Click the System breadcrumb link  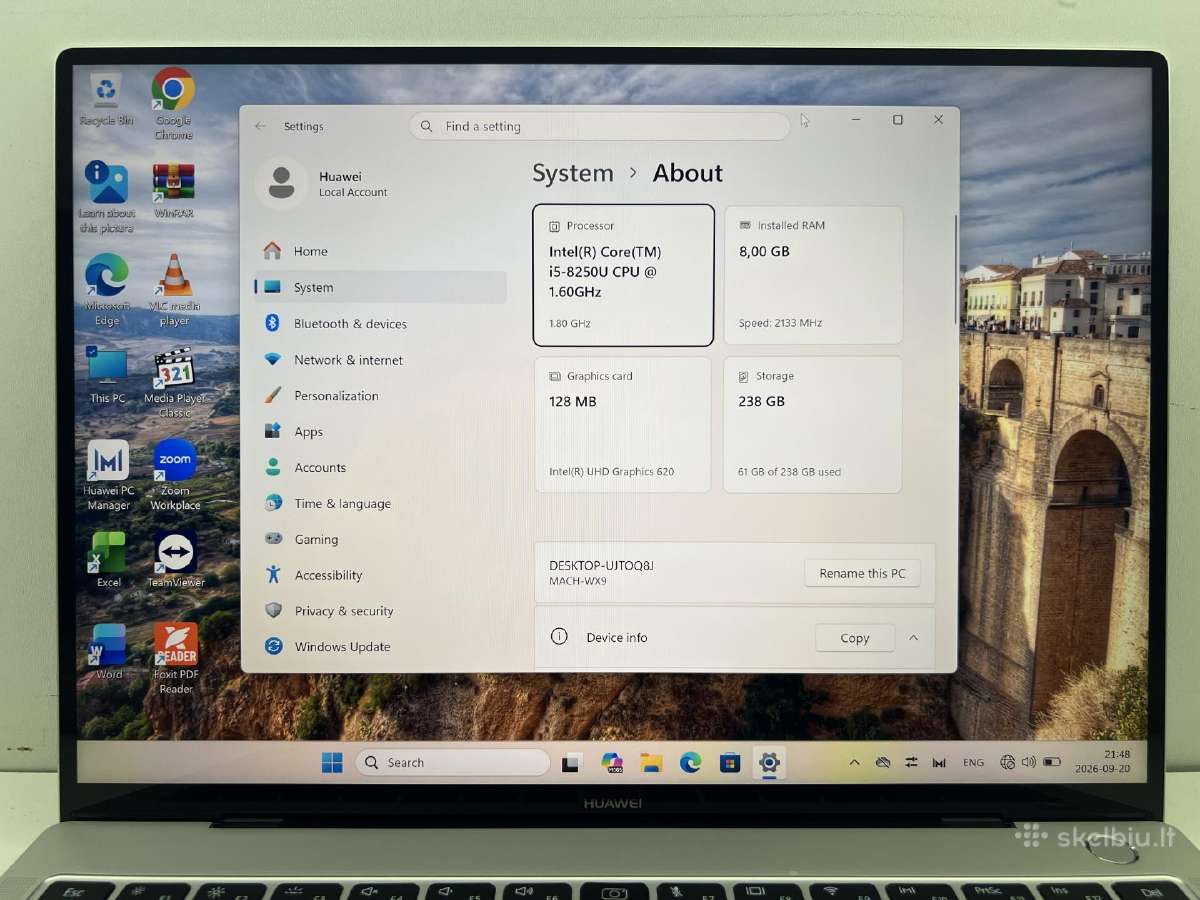pyautogui.click(x=573, y=173)
